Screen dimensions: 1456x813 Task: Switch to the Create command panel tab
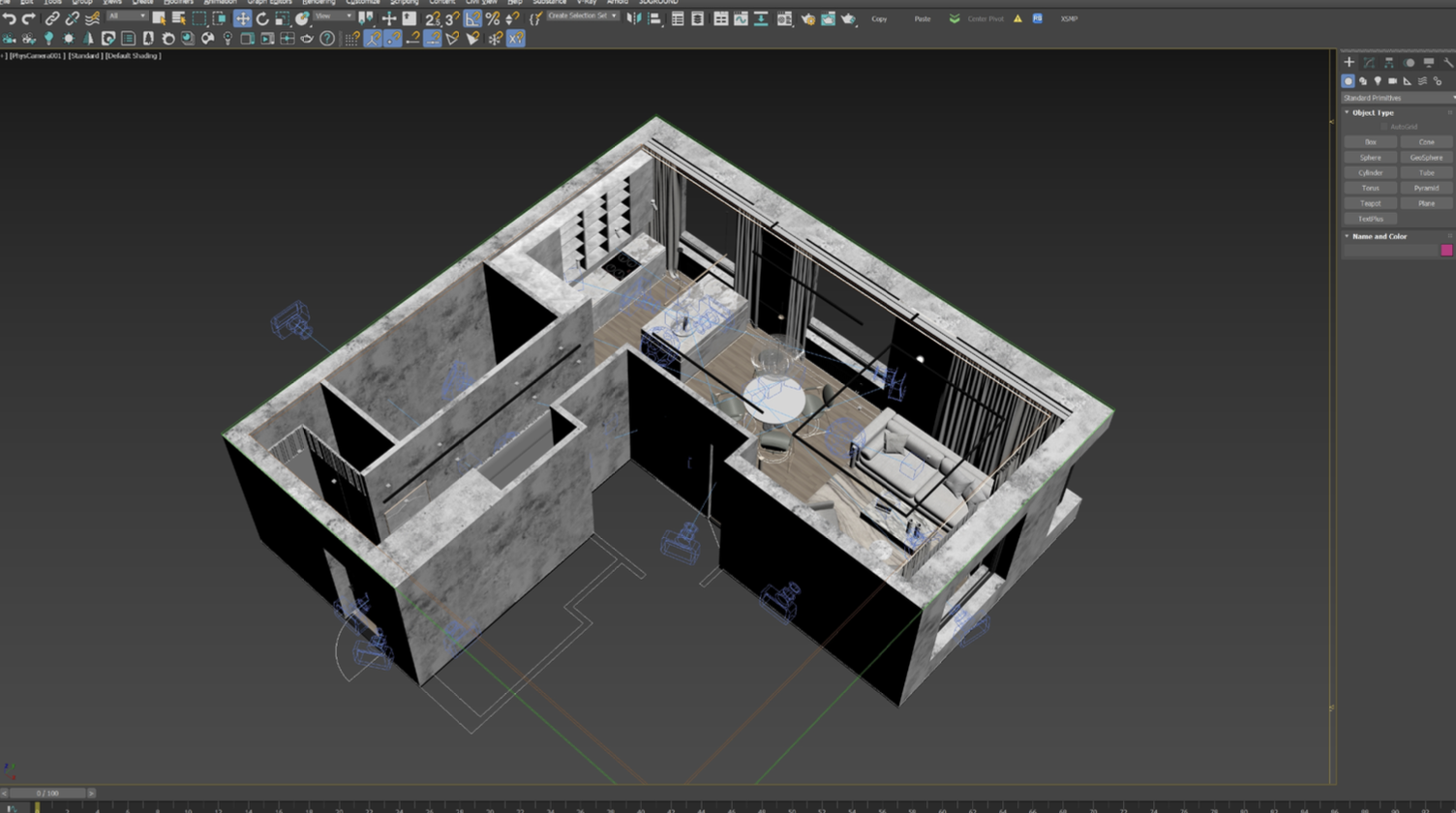[1349, 62]
